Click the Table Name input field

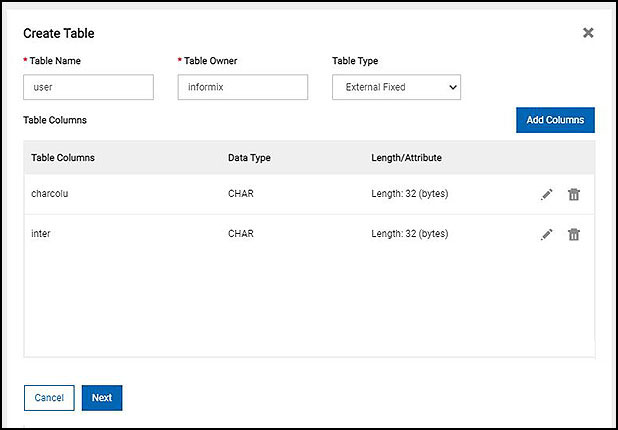click(89, 87)
